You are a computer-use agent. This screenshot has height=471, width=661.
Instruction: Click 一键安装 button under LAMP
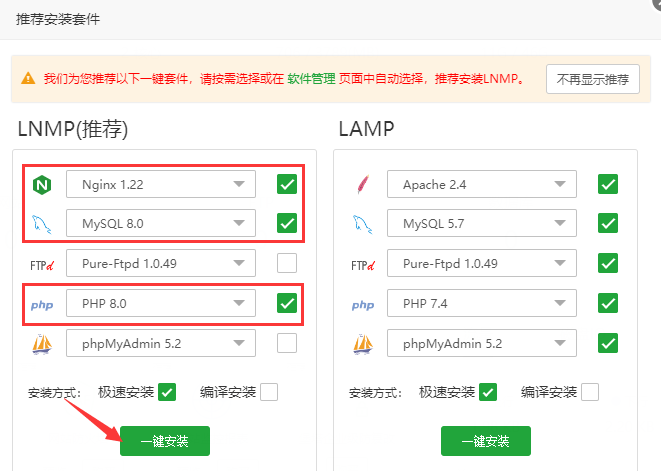tap(486, 441)
